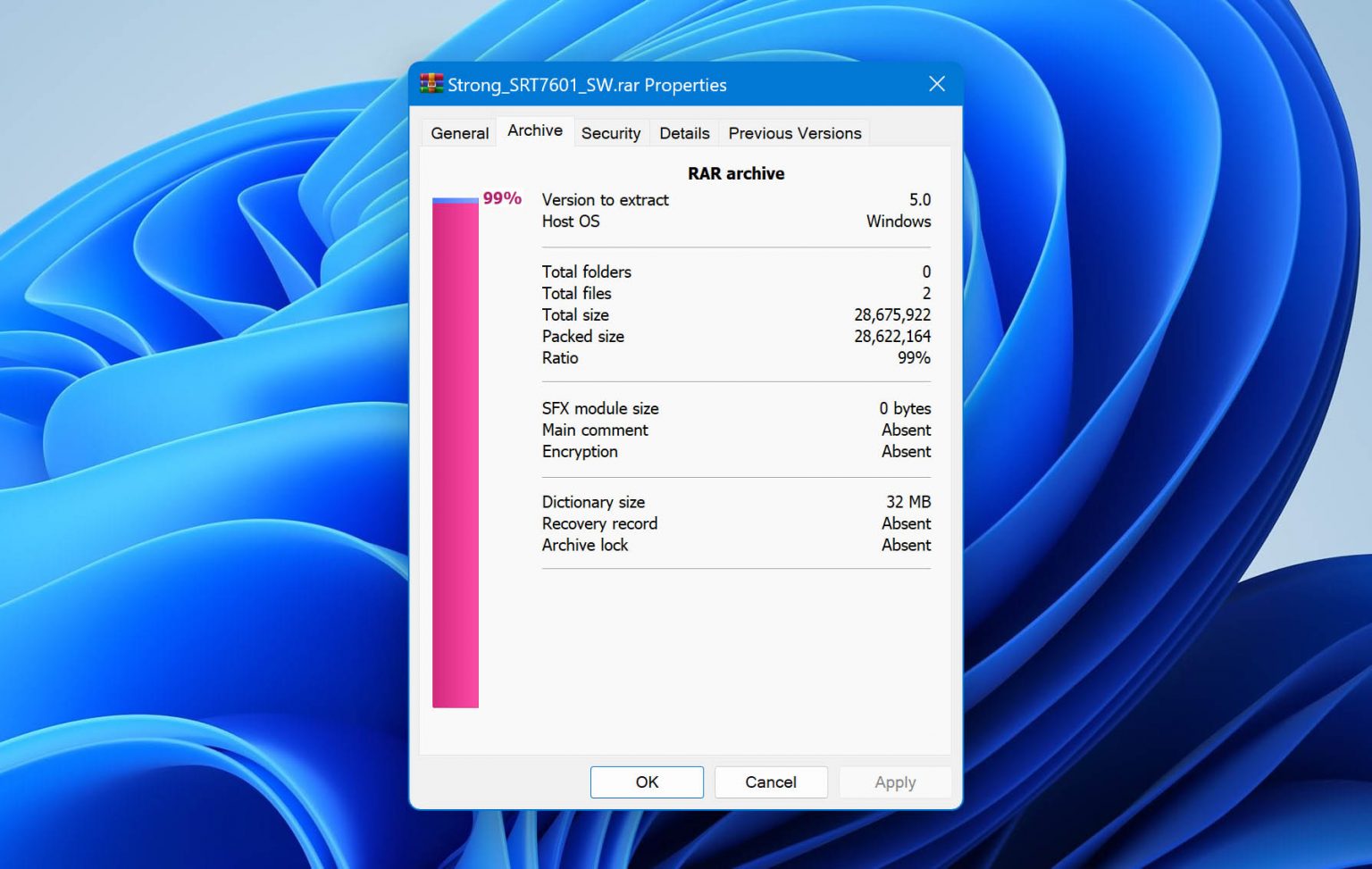Image resolution: width=1372 pixels, height=869 pixels.
Task: Click the Host OS value Windows
Action: (898, 221)
